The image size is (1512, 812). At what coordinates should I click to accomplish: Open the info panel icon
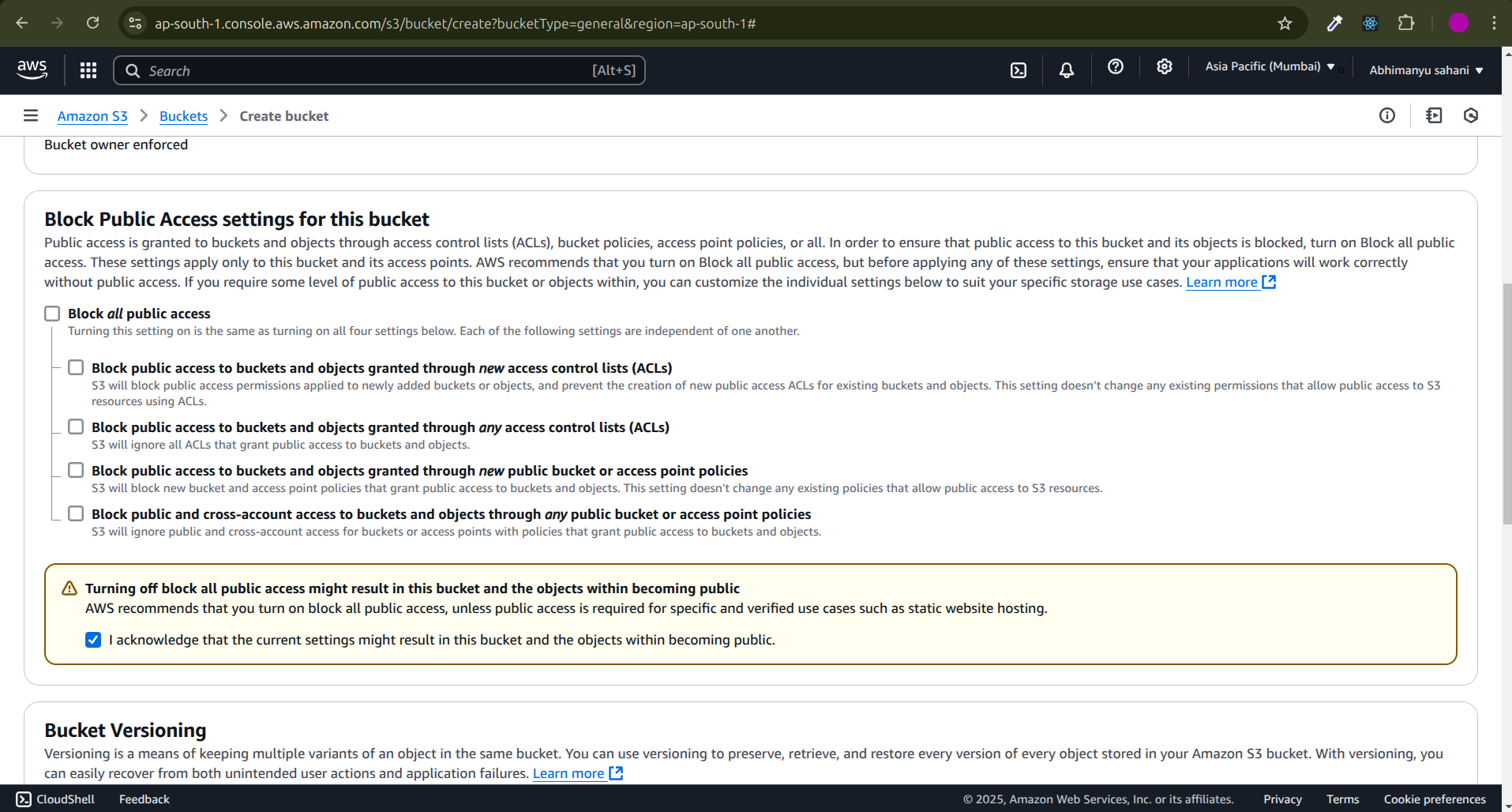pyautogui.click(x=1387, y=115)
